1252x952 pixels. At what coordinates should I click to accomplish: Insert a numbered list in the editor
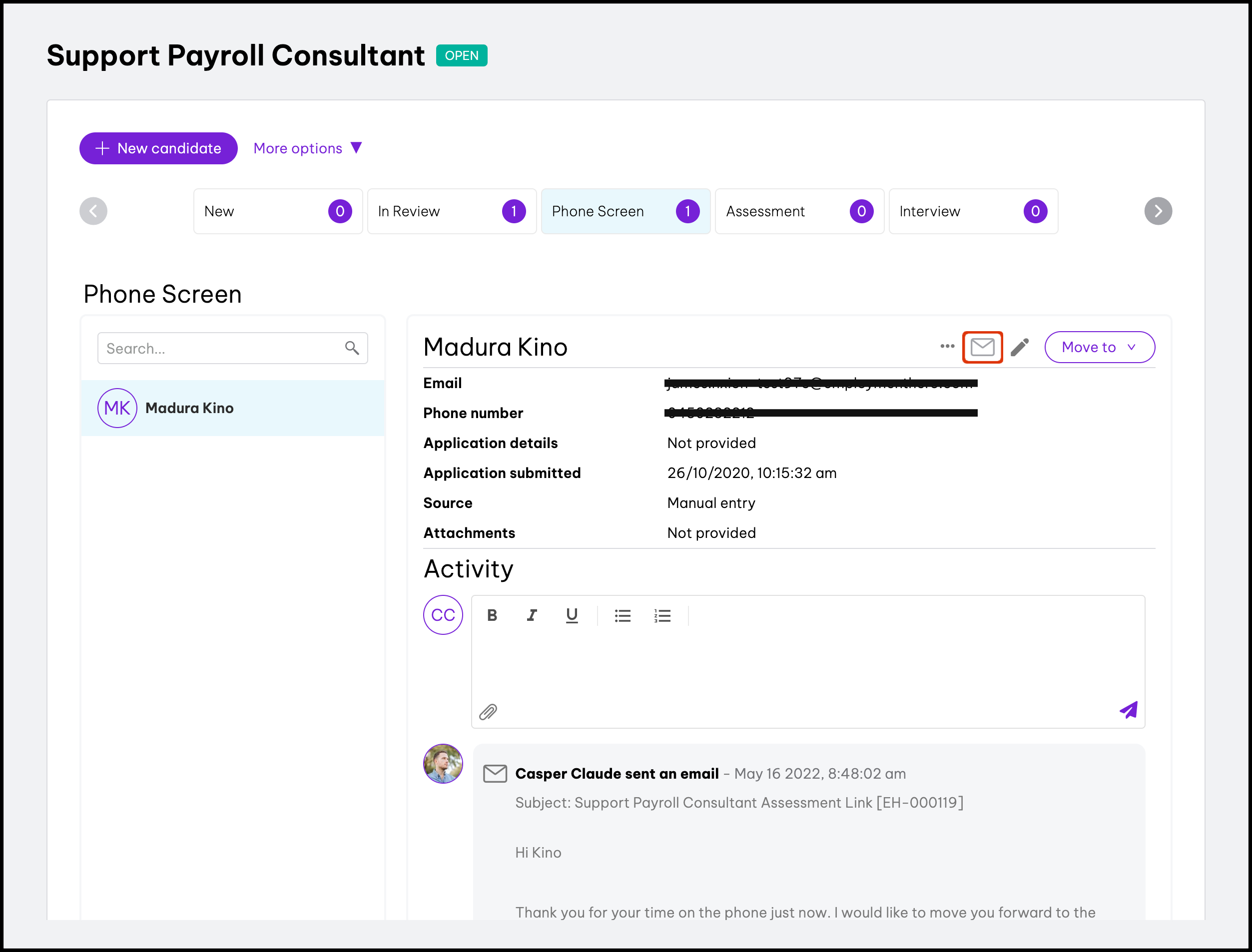click(x=662, y=615)
